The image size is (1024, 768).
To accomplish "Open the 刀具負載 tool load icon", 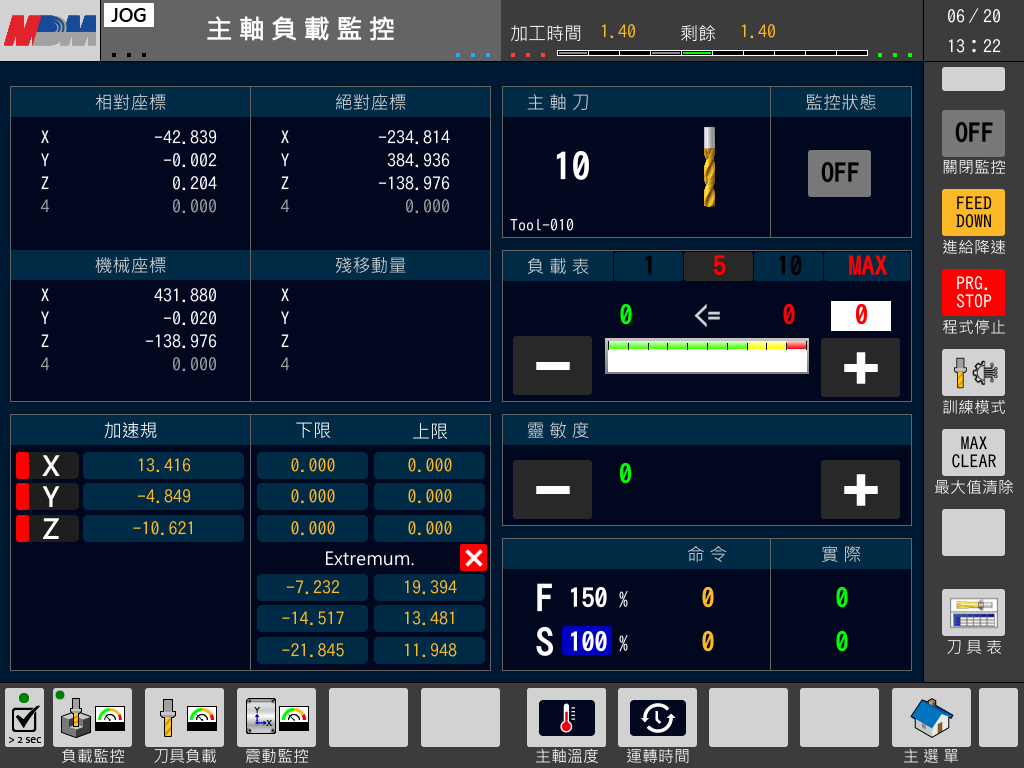I will [184, 717].
